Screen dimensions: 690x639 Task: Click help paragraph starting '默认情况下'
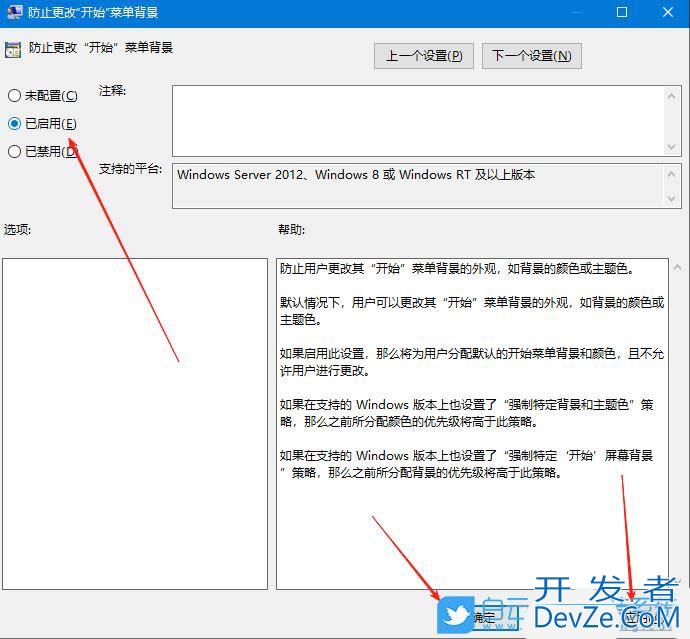pyautogui.click(x=472, y=311)
